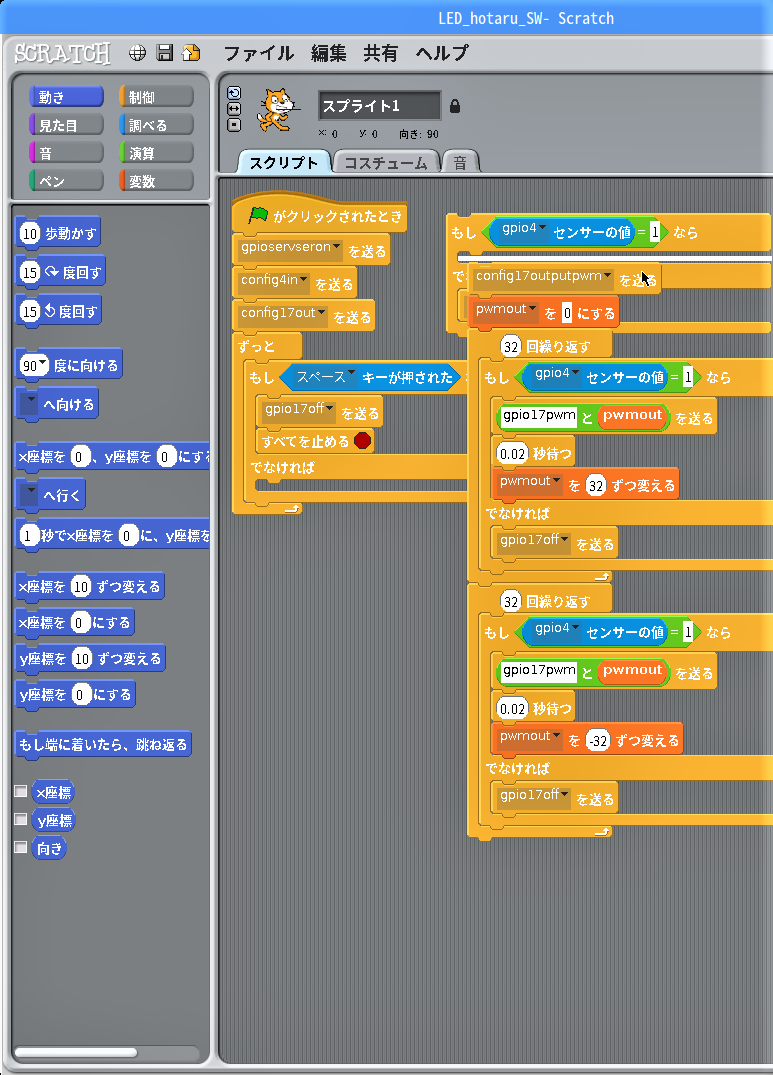
Task: Enable the 向き monitor checkbox
Action: (x=21, y=847)
